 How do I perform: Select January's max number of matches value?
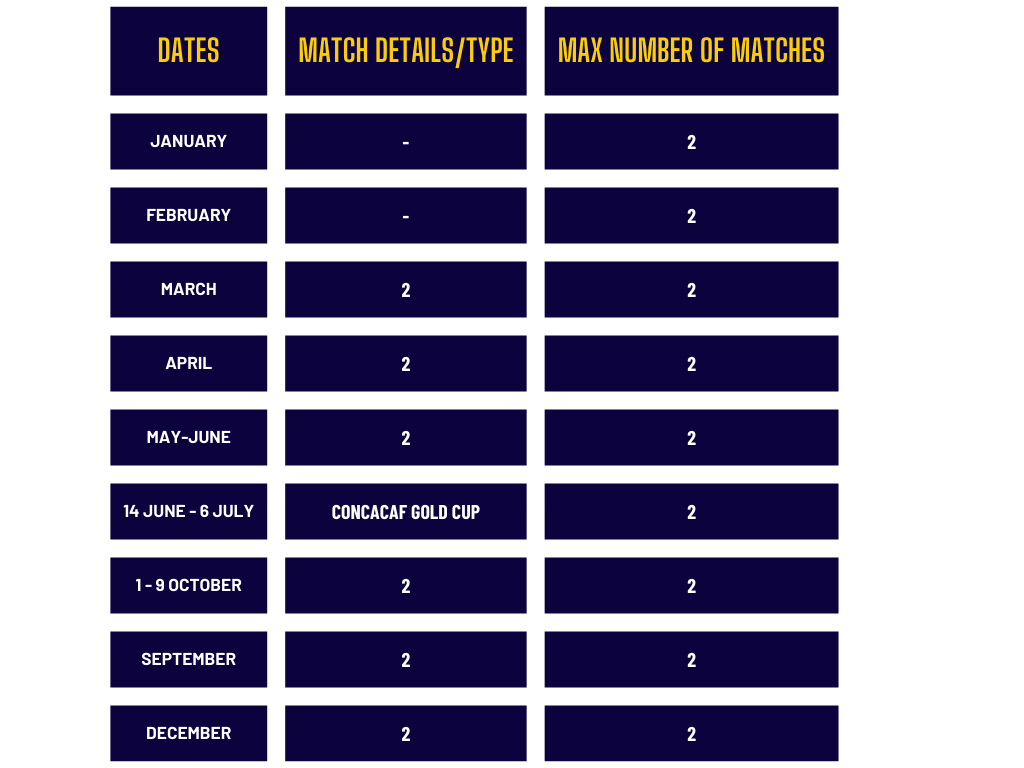(691, 142)
